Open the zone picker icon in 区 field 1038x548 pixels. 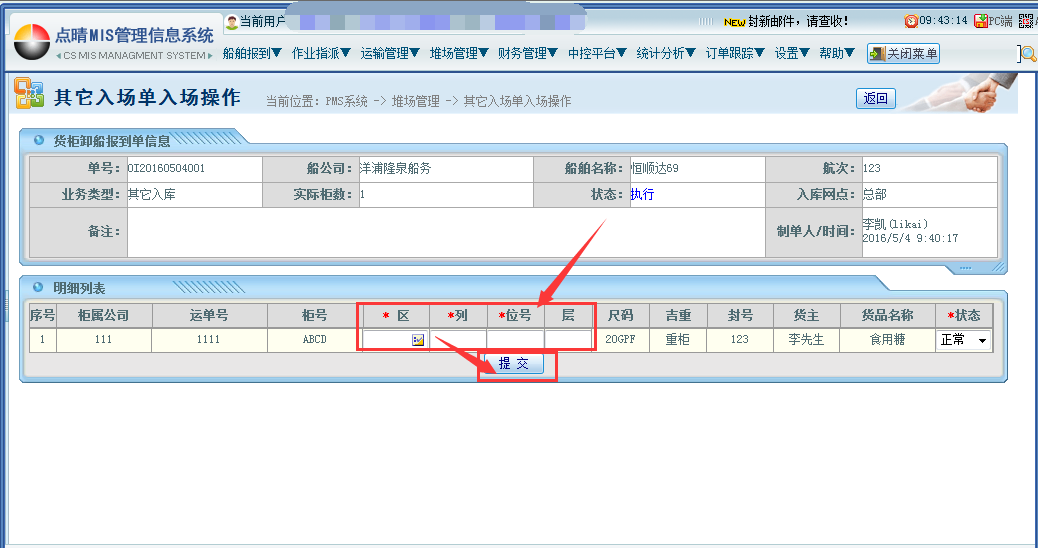click(x=418, y=340)
